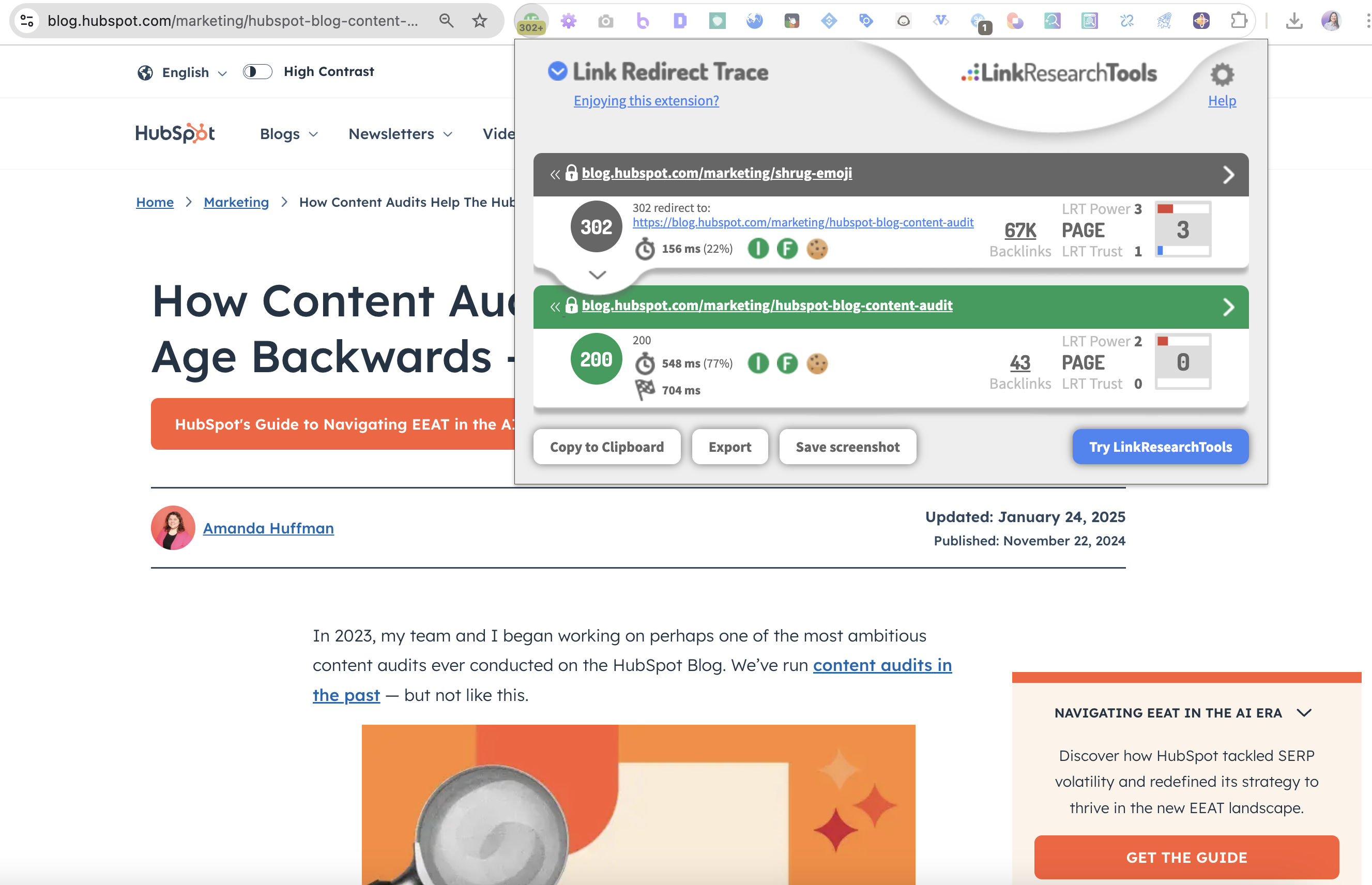Open the 302 redirect target URL link
Screen dimensions: 1372x885
pyautogui.click(x=803, y=222)
